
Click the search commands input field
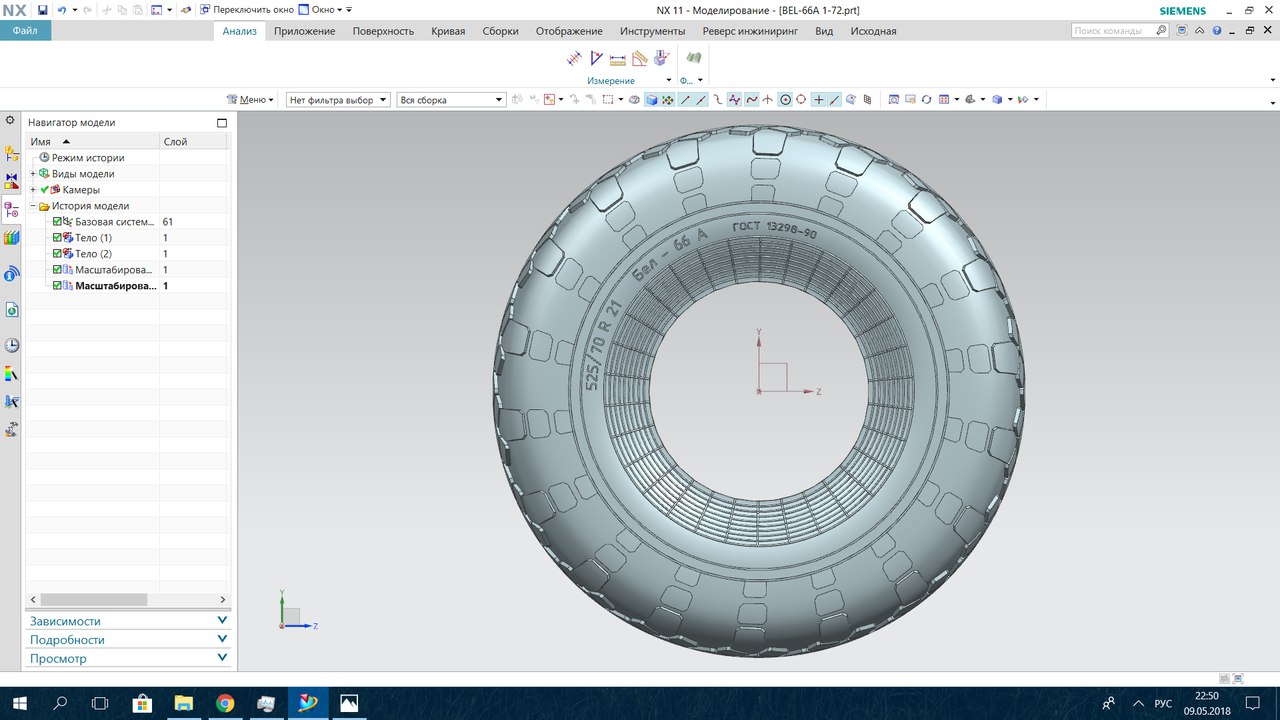[x=1119, y=31]
